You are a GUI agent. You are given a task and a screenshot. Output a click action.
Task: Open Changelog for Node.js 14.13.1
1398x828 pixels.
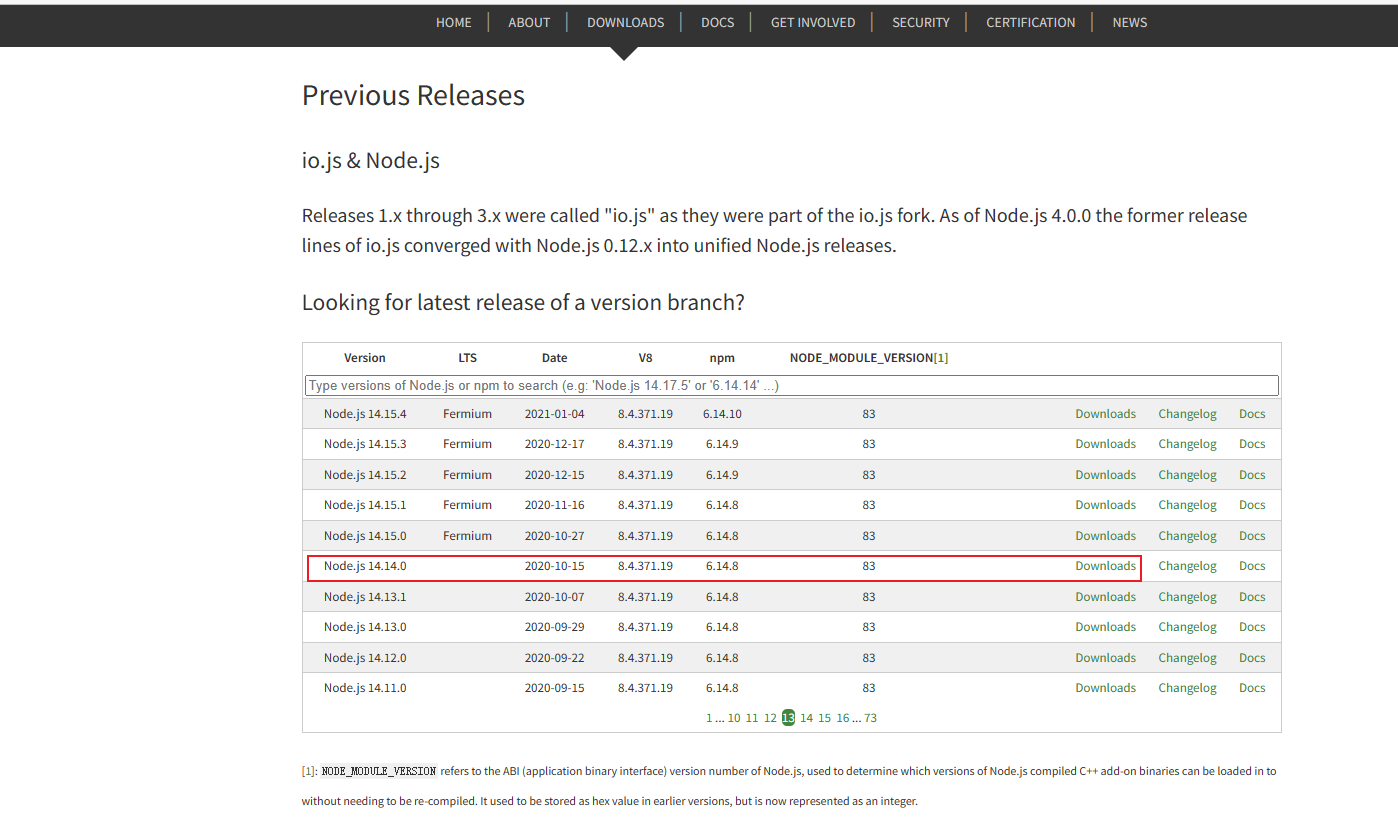point(1187,597)
